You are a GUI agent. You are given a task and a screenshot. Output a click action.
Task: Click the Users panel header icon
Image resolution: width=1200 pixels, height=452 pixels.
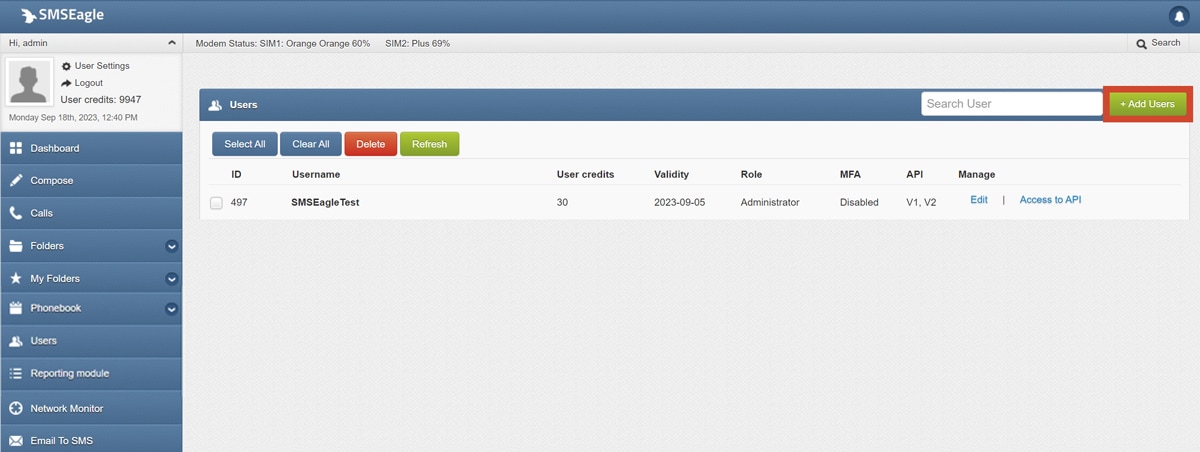[215, 104]
